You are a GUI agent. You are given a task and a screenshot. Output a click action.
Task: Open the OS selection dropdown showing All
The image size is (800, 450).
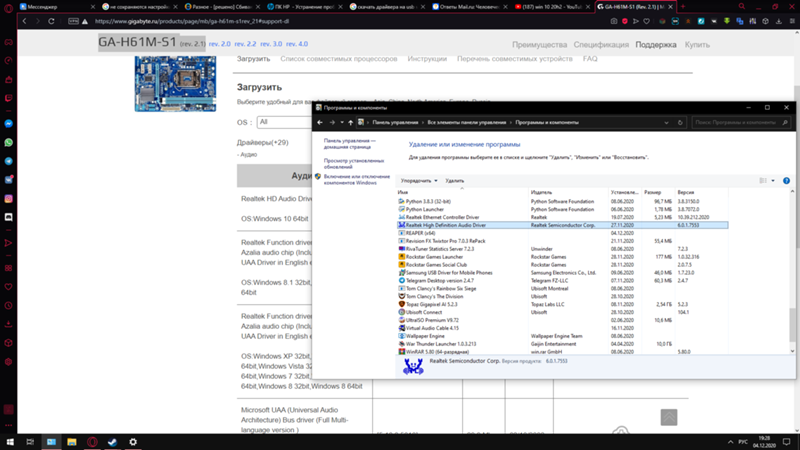tap(284, 122)
